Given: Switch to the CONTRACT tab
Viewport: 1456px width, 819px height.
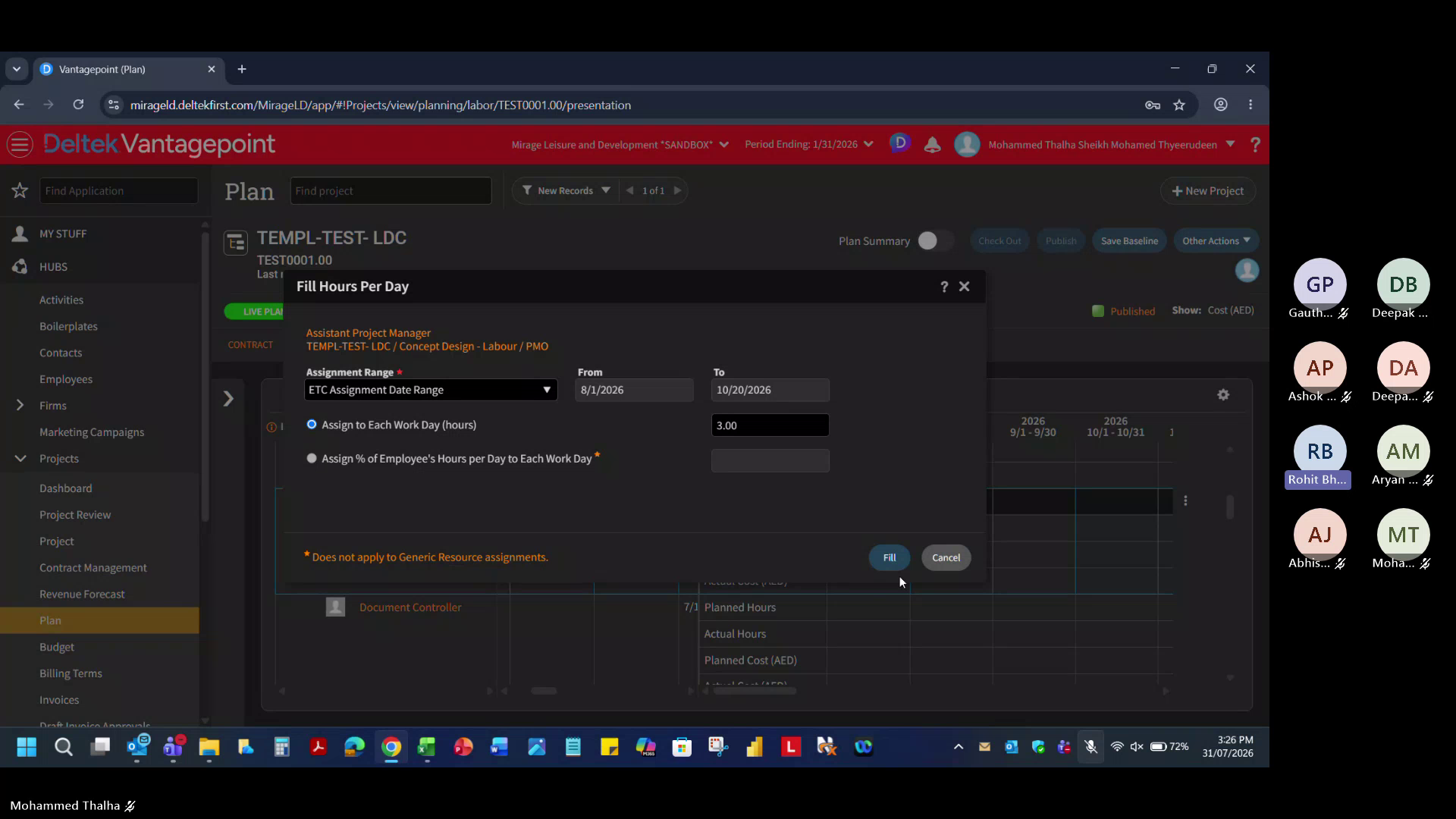Looking at the screenshot, I should (x=250, y=345).
